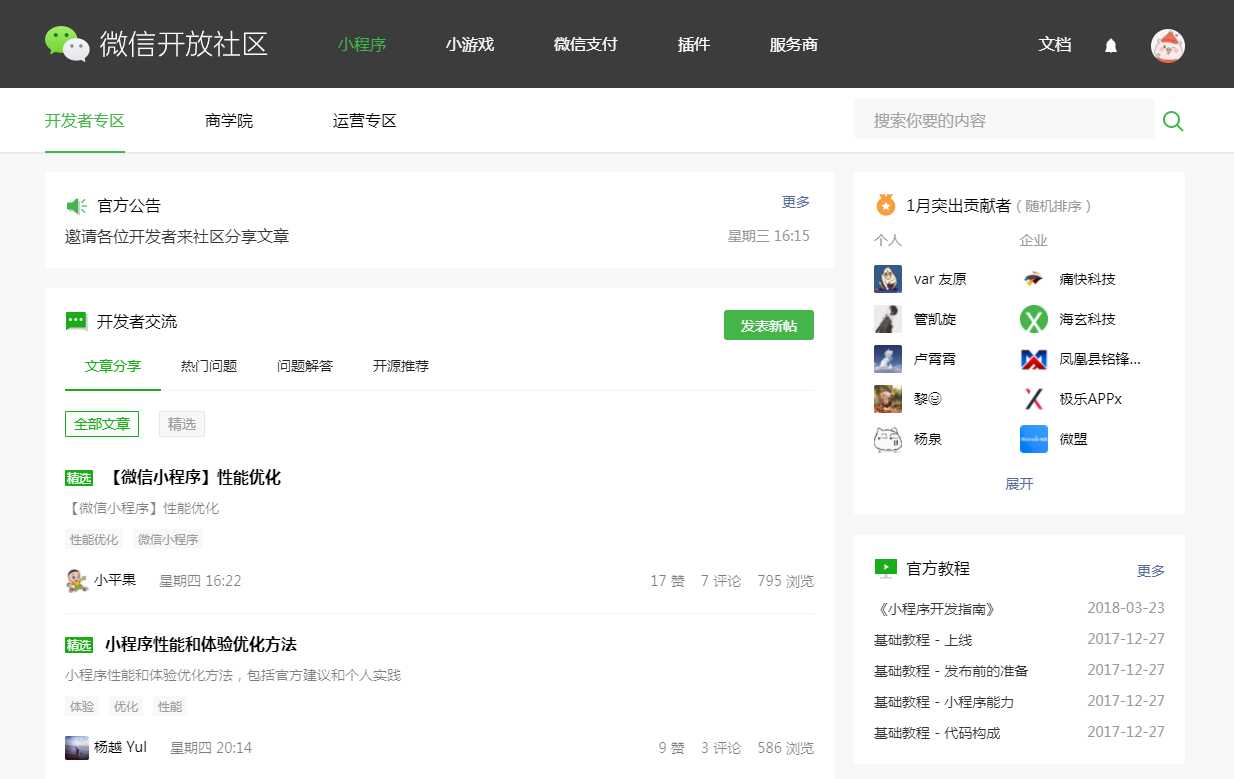The width and height of the screenshot is (1234, 779).
Task: Click the official tutorial video icon
Action: pyautogui.click(x=885, y=568)
